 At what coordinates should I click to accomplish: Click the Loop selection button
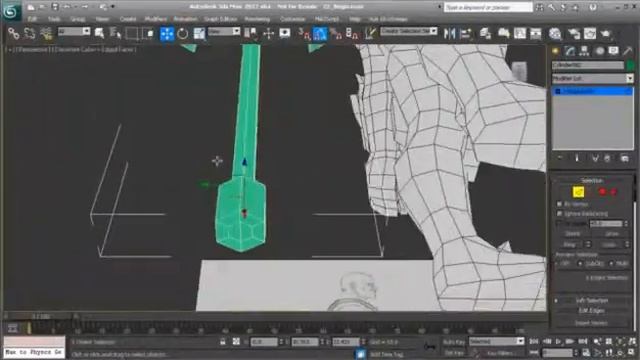point(609,244)
